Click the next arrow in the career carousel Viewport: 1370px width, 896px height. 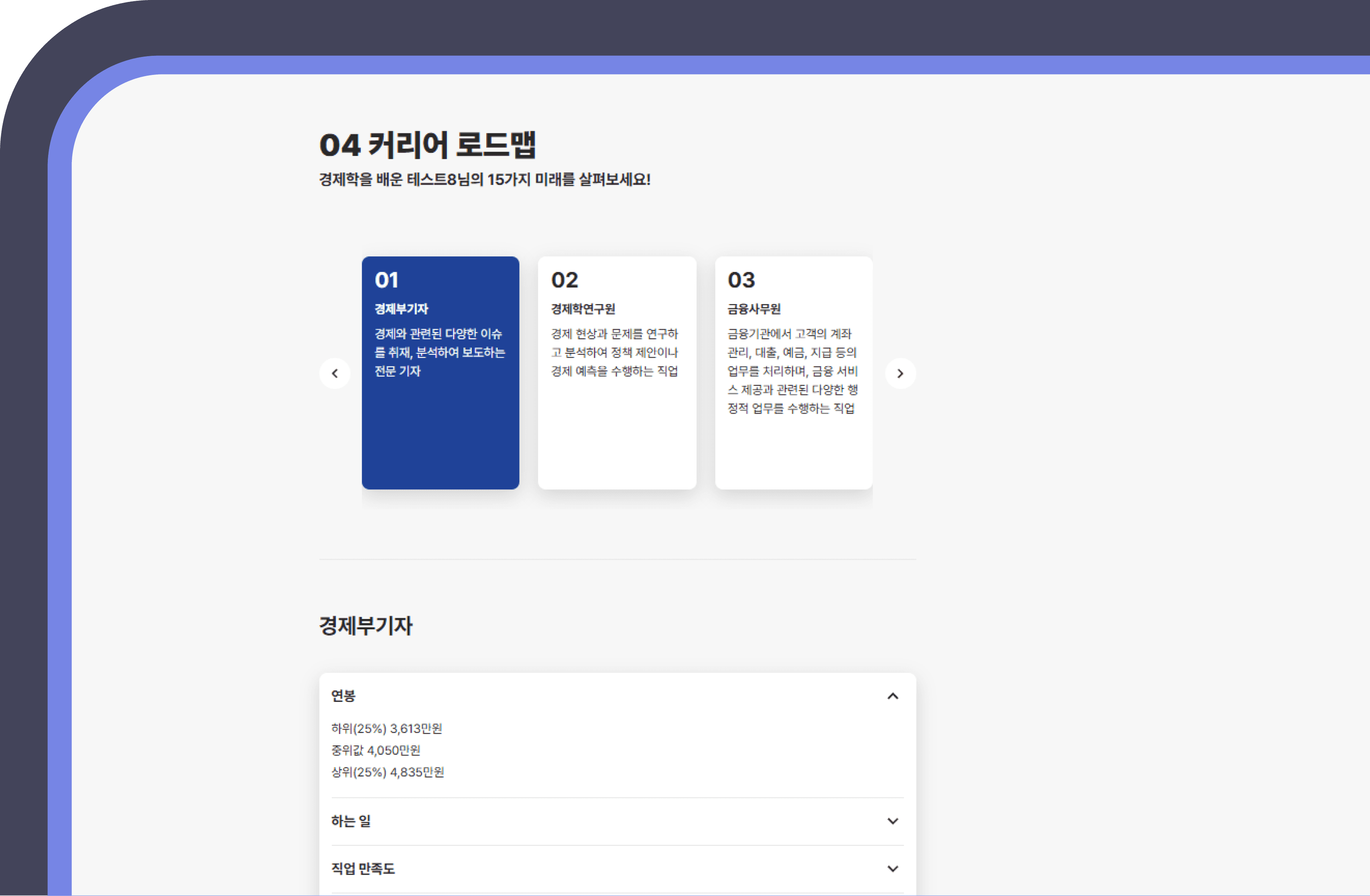tap(900, 373)
